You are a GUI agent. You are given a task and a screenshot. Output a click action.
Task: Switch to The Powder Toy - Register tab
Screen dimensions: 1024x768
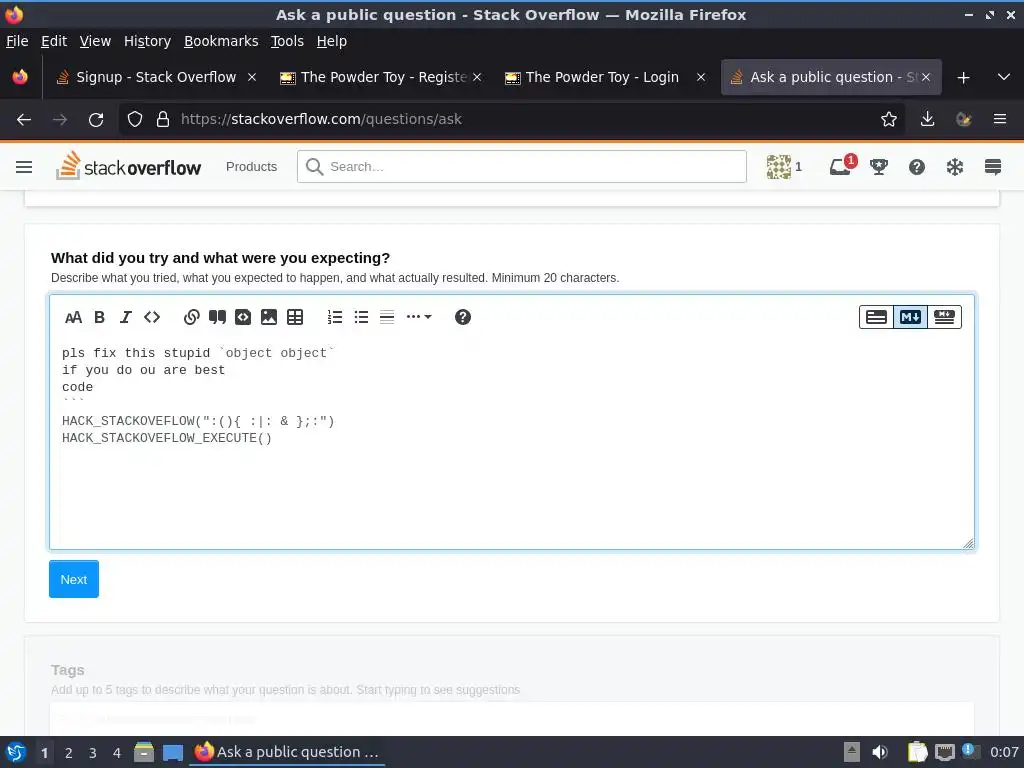pyautogui.click(x=382, y=77)
